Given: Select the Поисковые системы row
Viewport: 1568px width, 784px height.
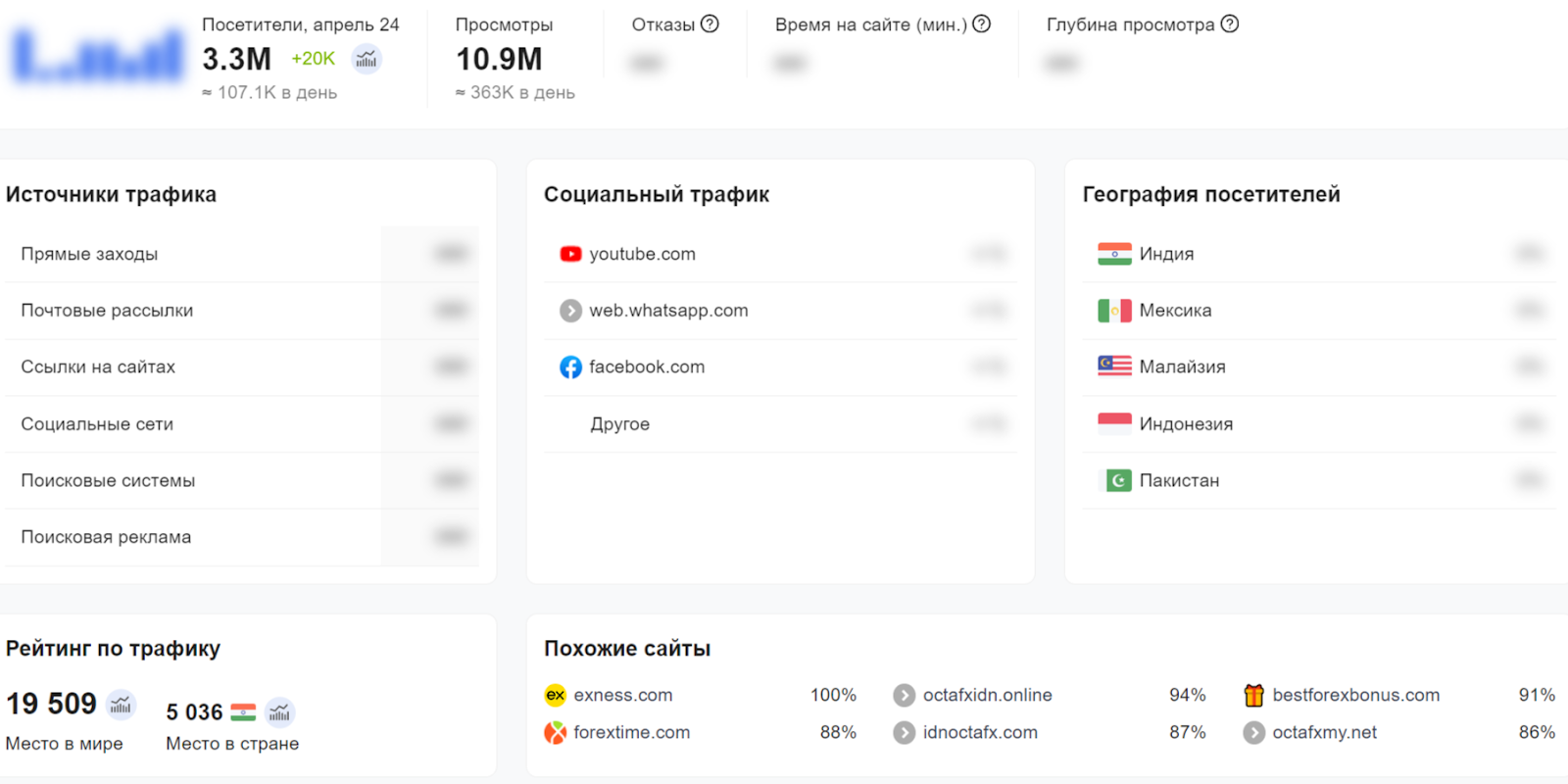Looking at the screenshot, I should [x=242, y=480].
